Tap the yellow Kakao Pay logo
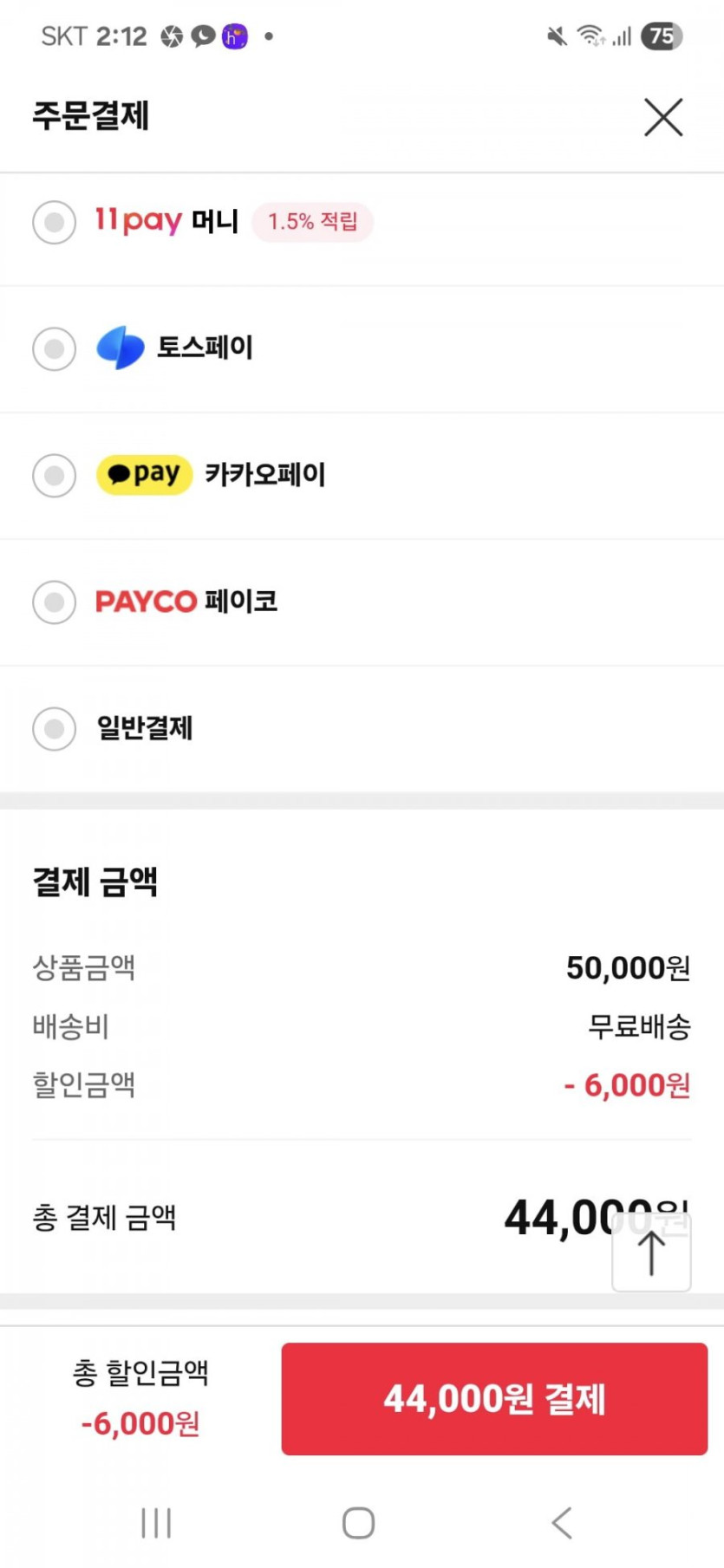 [144, 475]
